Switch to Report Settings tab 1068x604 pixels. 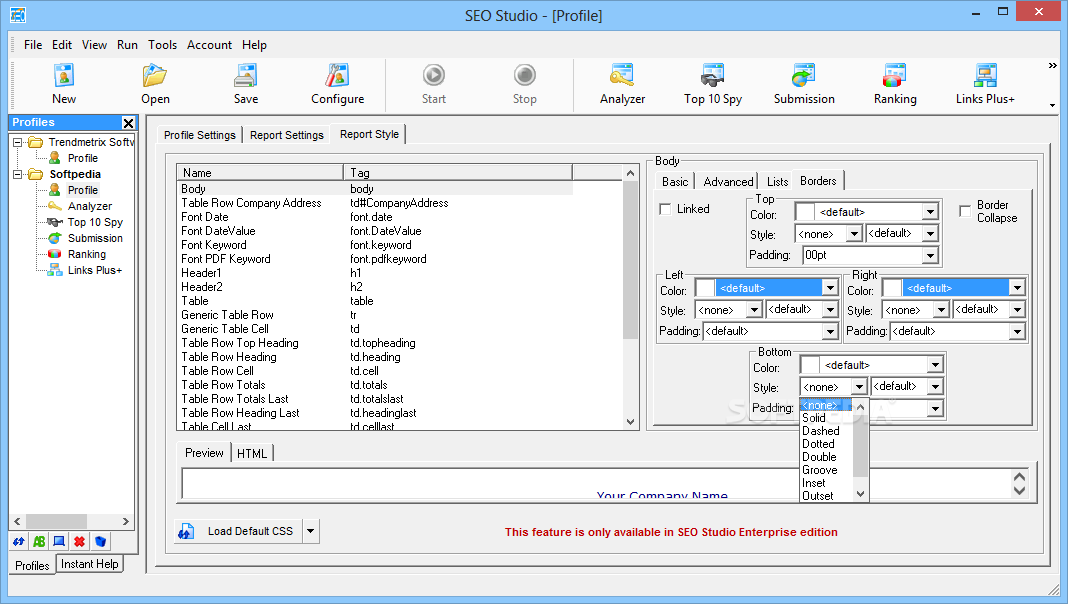287,135
